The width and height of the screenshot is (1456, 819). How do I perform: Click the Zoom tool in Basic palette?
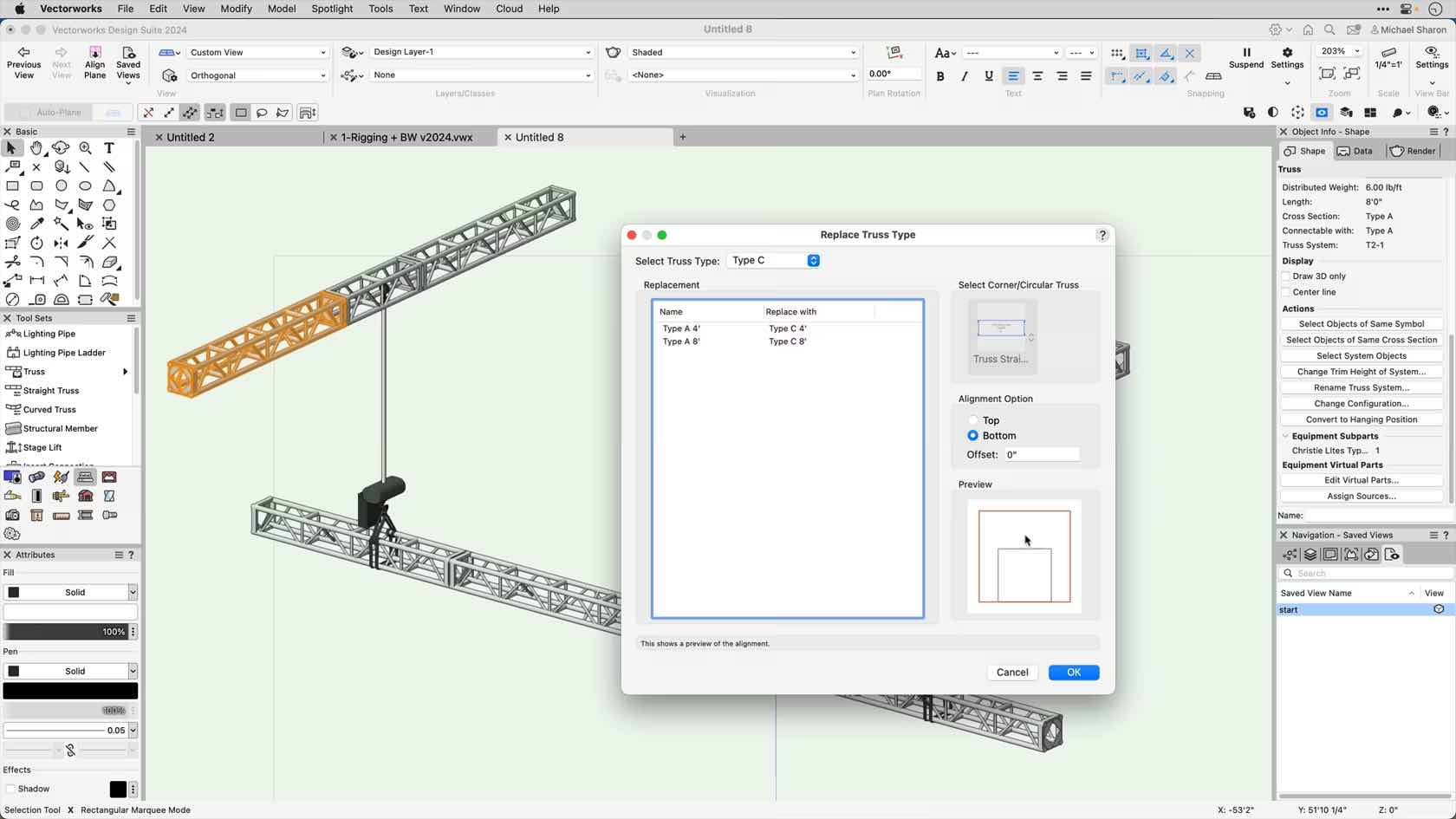[85, 147]
